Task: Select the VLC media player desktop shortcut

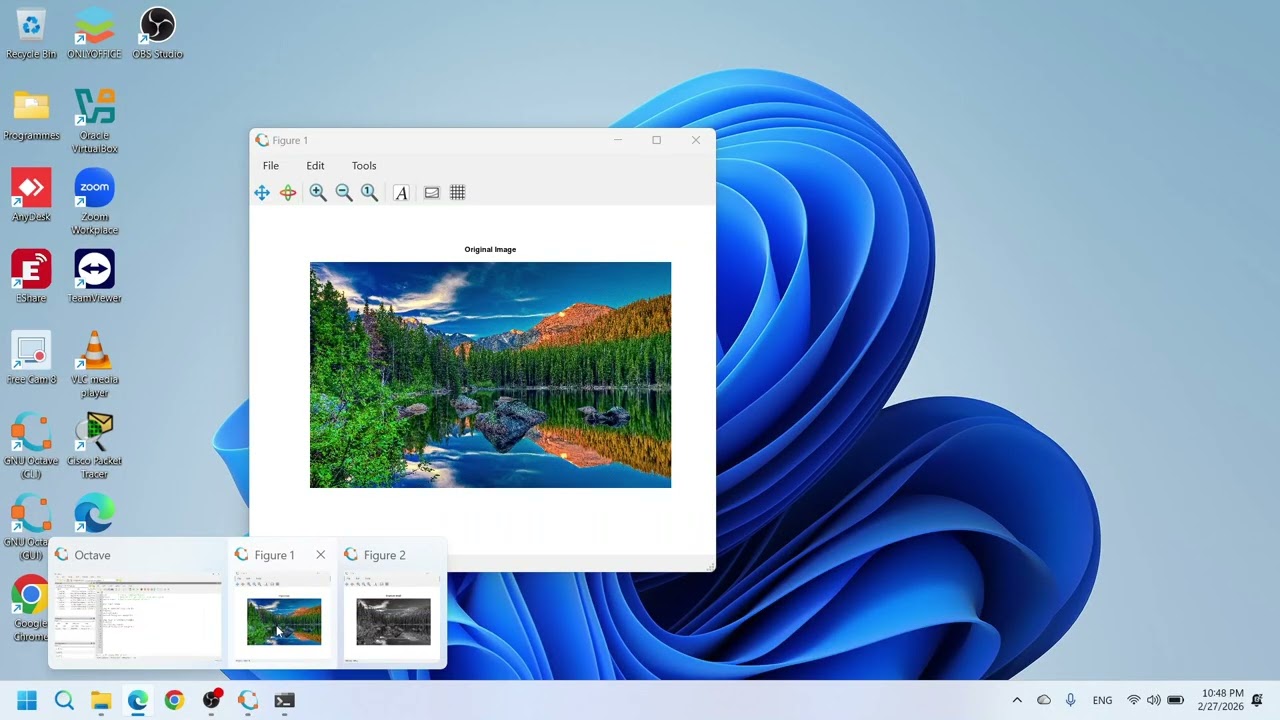Action: tap(94, 365)
